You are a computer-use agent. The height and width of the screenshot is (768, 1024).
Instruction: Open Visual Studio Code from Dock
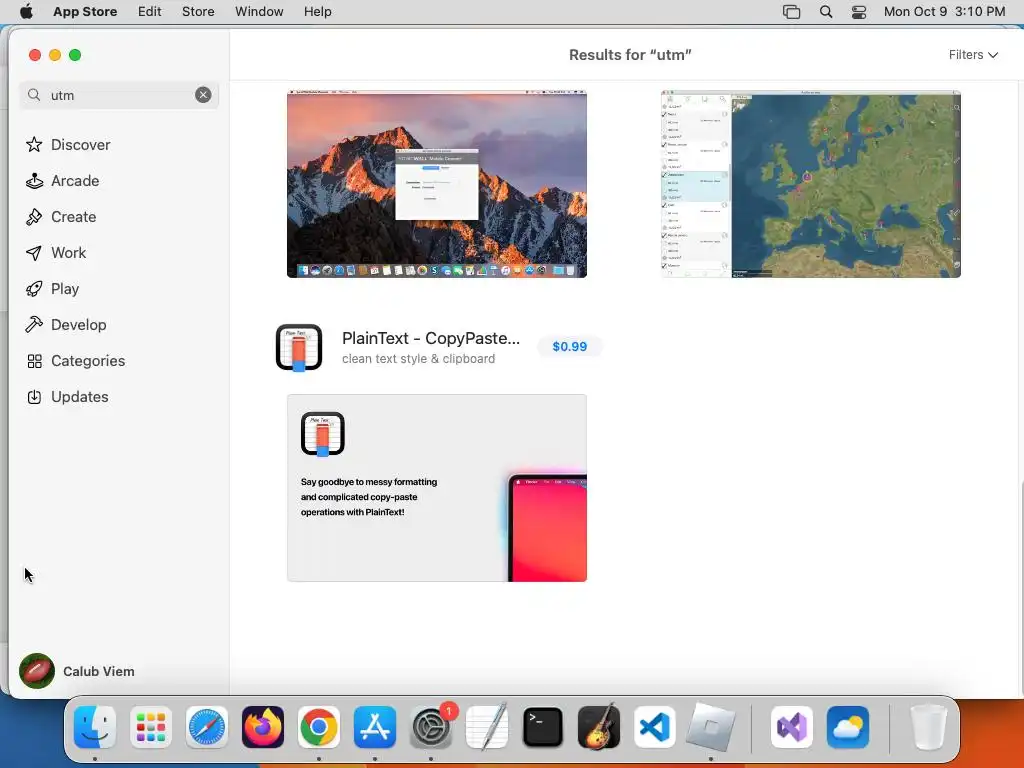(x=654, y=727)
